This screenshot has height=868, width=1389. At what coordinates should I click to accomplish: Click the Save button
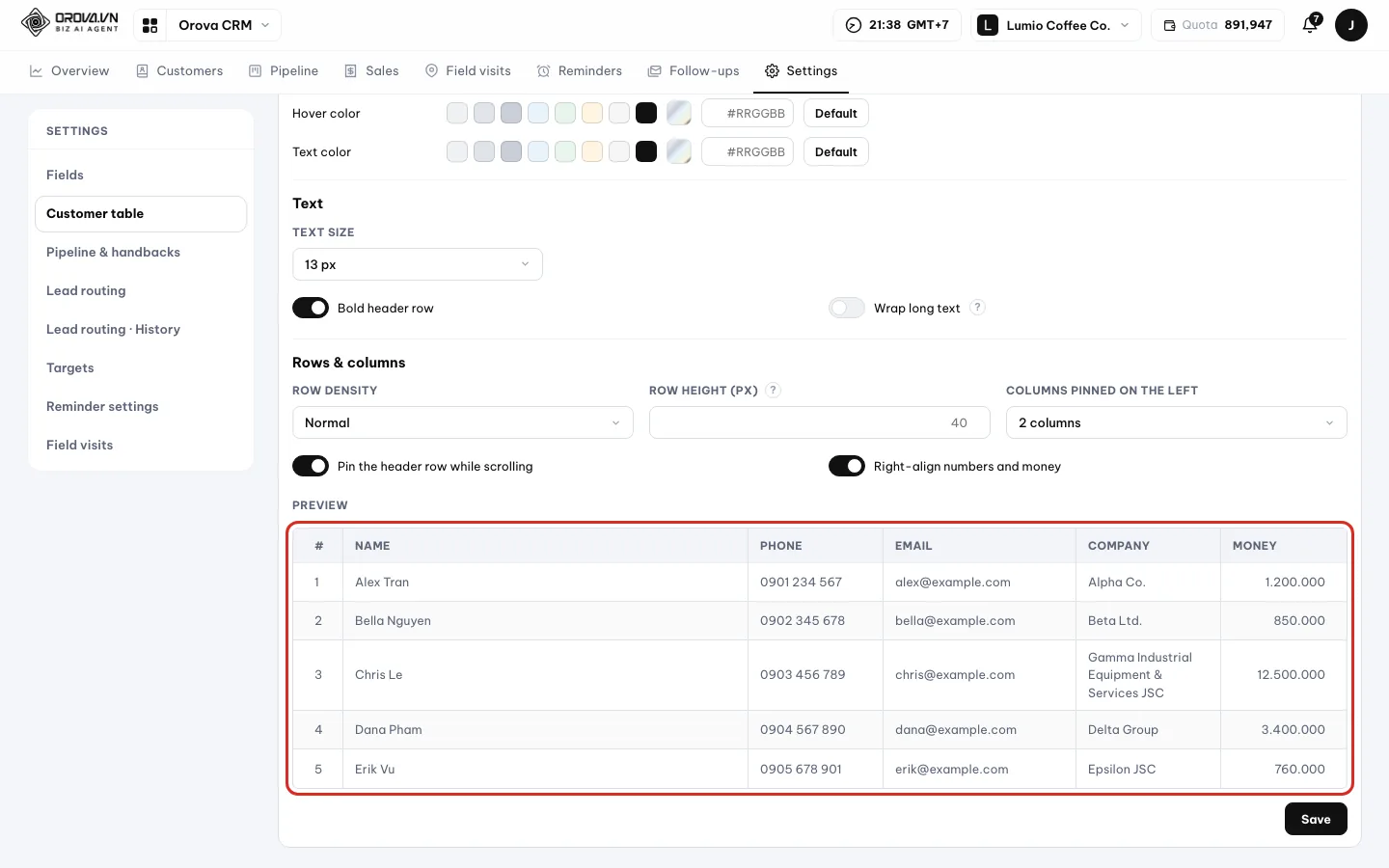[1316, 819]
